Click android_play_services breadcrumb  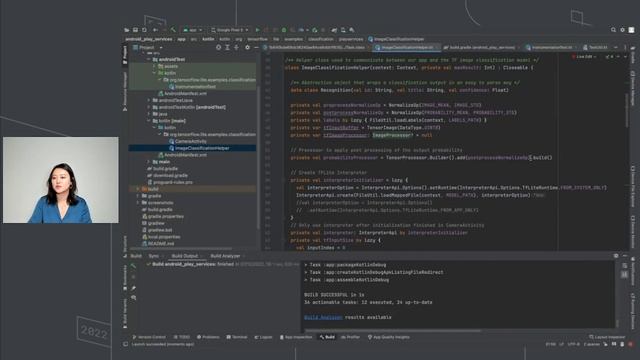click(x=149, y=39)
